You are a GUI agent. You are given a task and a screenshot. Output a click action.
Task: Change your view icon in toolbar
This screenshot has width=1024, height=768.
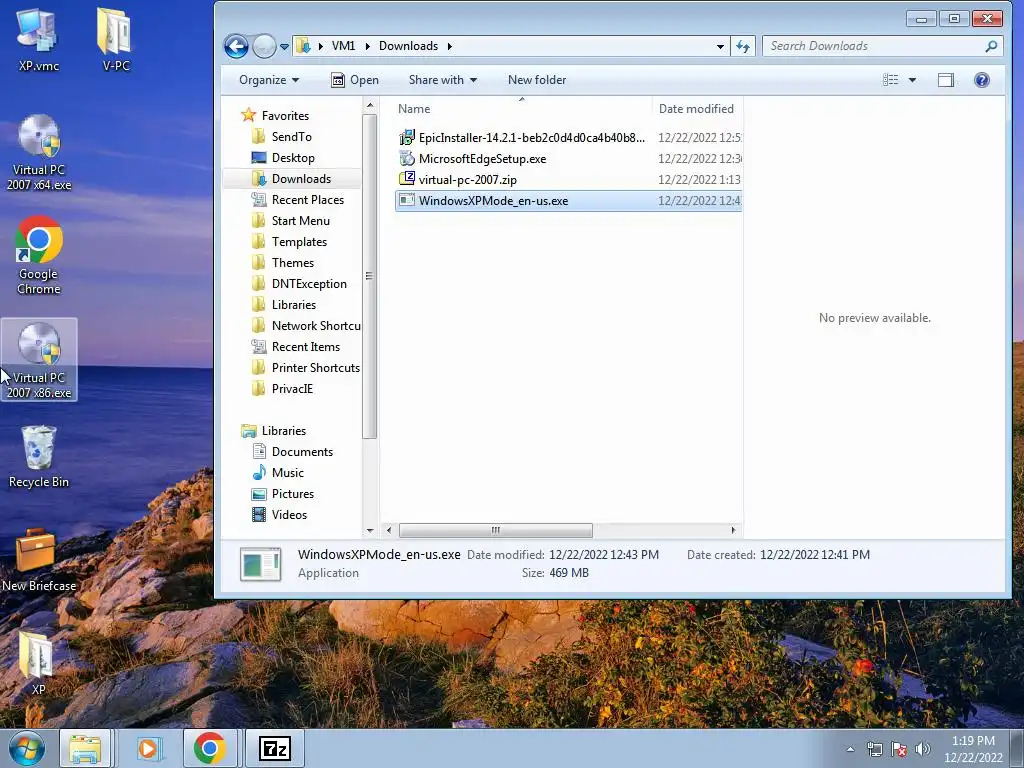(x=891, y=80)
